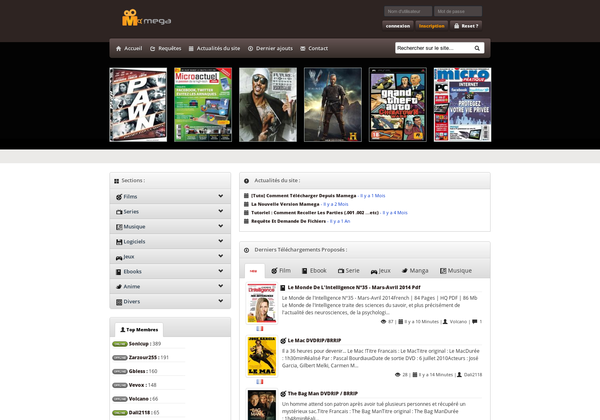Click the eye views icon on Le Mac entry
This screenshot has height=420, width=600.
[398, 374]
